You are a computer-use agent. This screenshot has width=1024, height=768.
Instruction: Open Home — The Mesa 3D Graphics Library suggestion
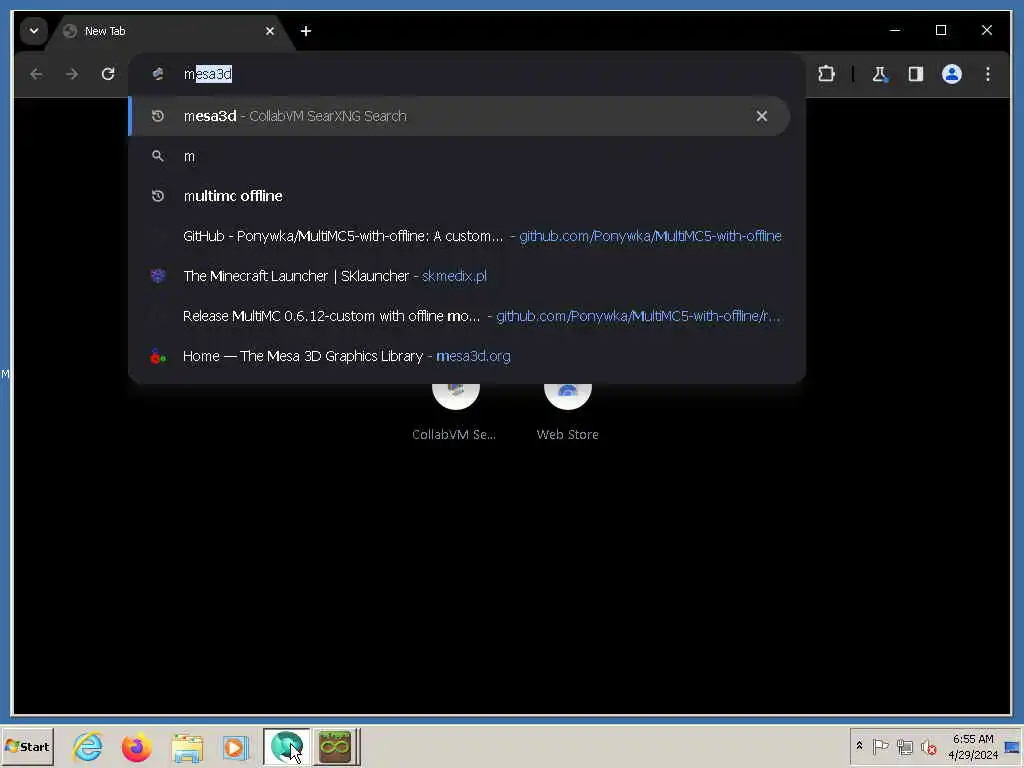point(459,356)
